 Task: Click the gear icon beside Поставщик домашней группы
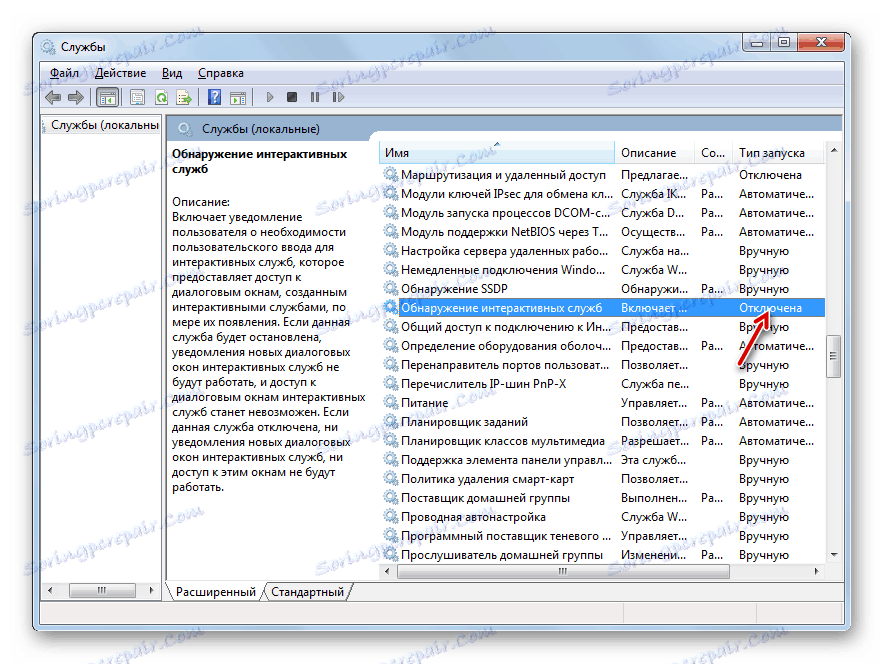[391, 497]
